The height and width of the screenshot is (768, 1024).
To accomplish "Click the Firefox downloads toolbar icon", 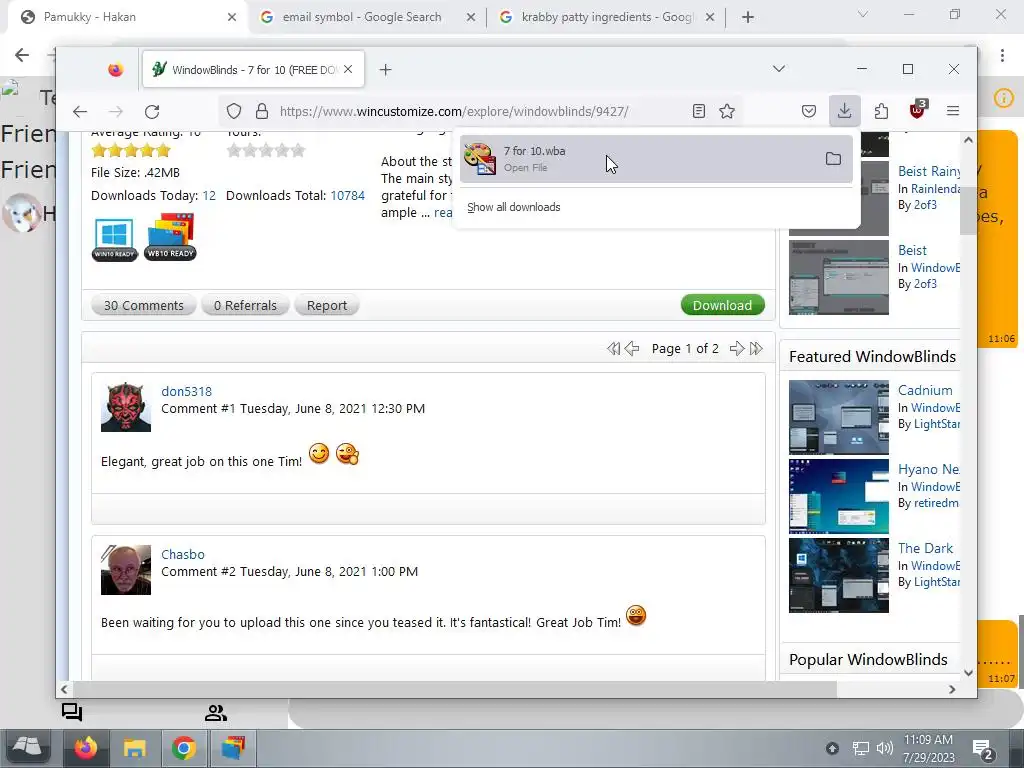I will (844, 111).
